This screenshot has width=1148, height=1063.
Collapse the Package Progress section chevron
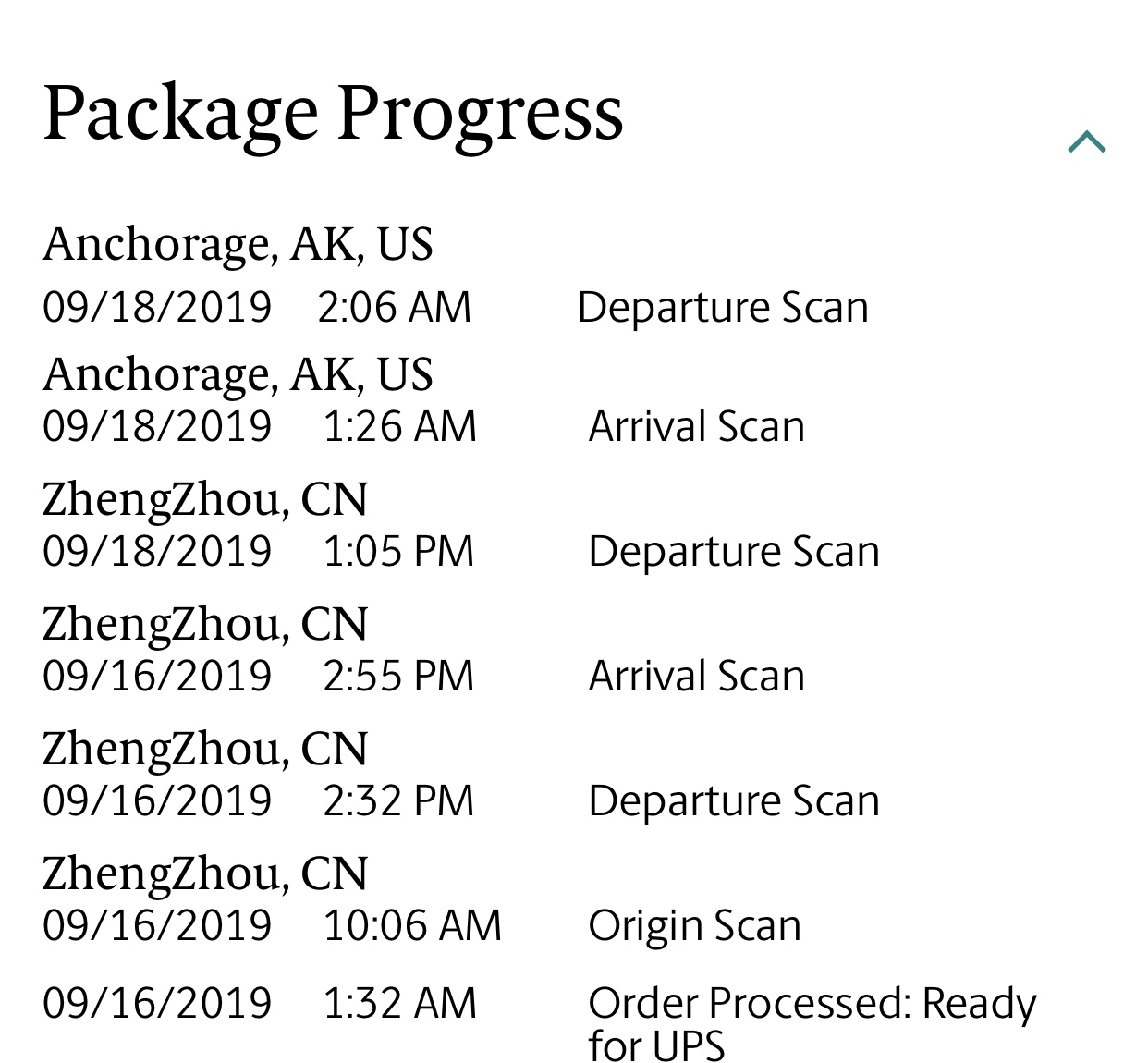1087,141
